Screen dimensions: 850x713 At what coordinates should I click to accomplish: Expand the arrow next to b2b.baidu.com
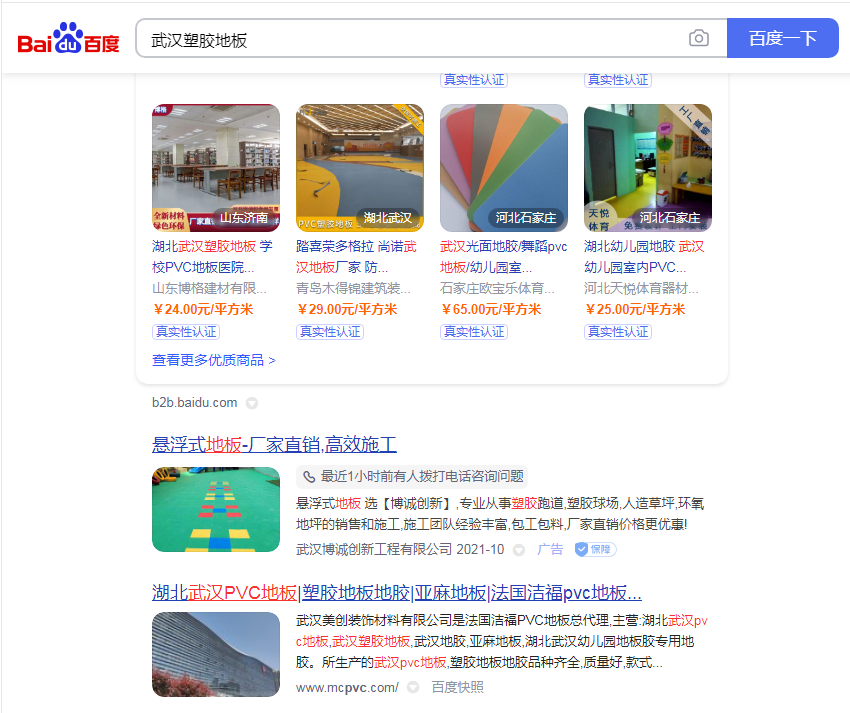pyautogui.click(x=252, y=403)
